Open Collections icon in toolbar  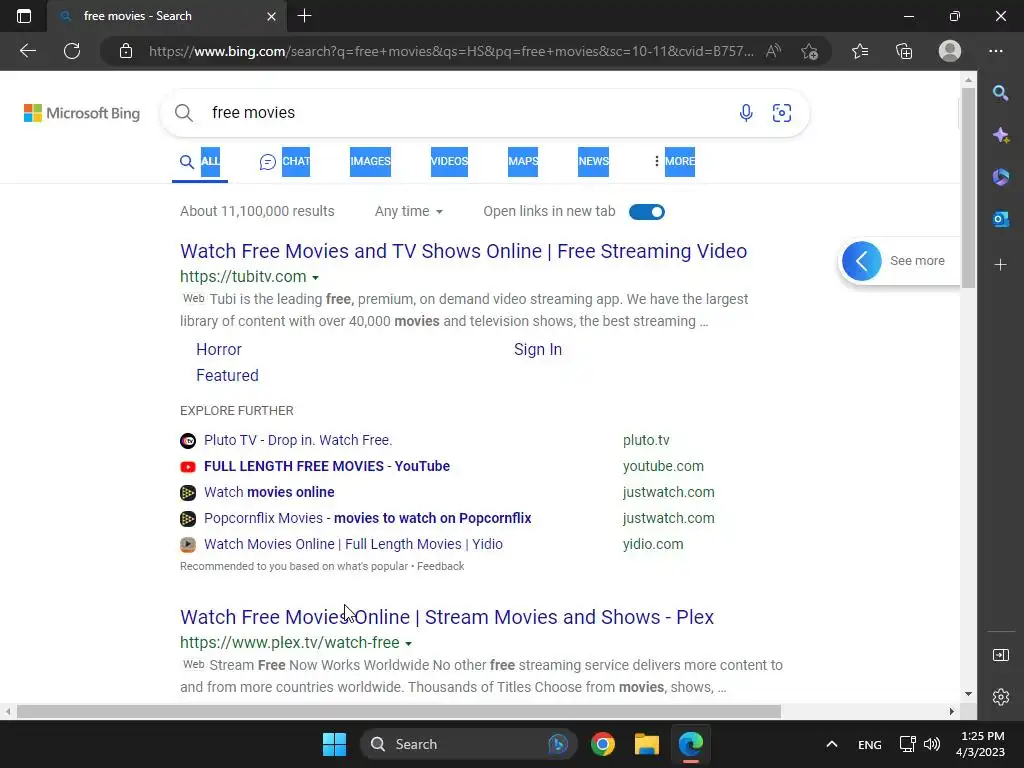click(x=904, y=51)
